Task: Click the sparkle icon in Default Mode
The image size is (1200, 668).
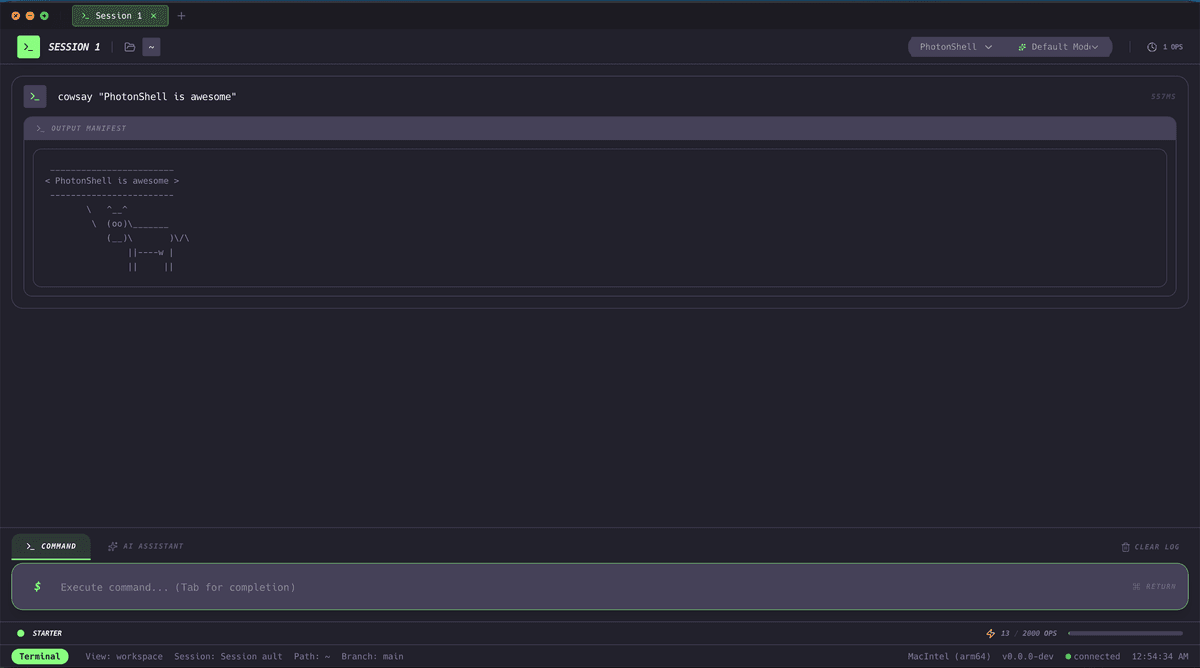Action: coord(1022,47)
